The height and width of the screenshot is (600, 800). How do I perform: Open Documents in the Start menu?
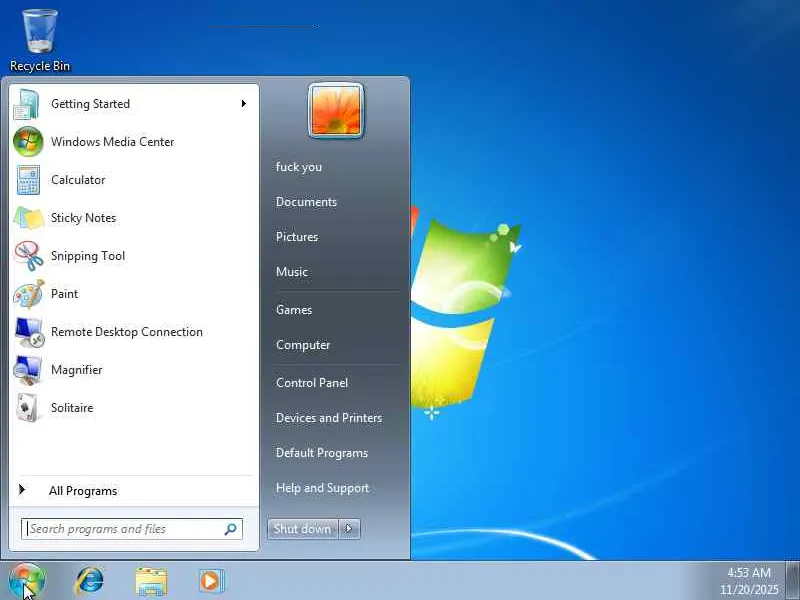click(x=306, y=202)
